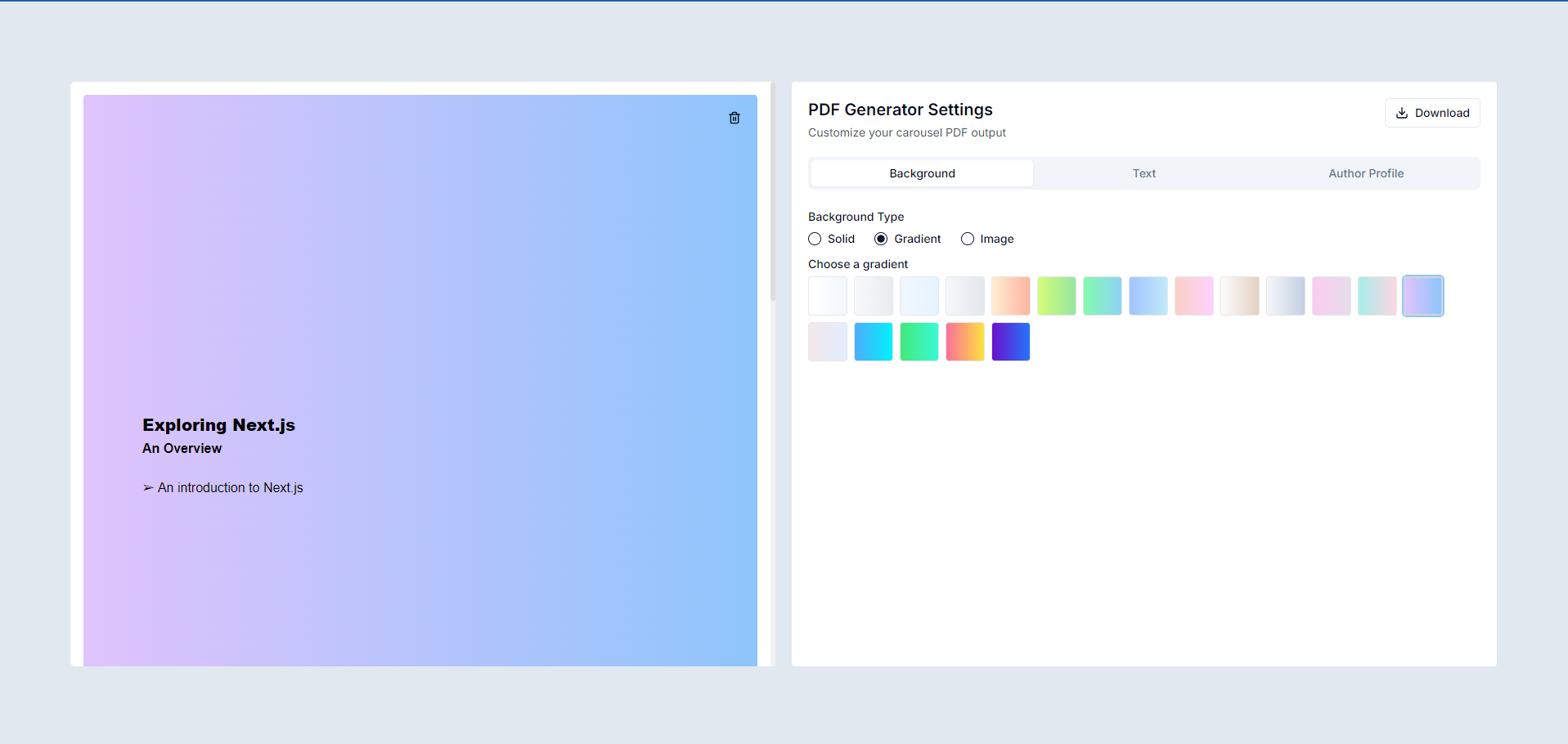Choose the peach-orange gradient swatch
Viewport: 1568px width, 744px height.
[x=1011, y=296]
